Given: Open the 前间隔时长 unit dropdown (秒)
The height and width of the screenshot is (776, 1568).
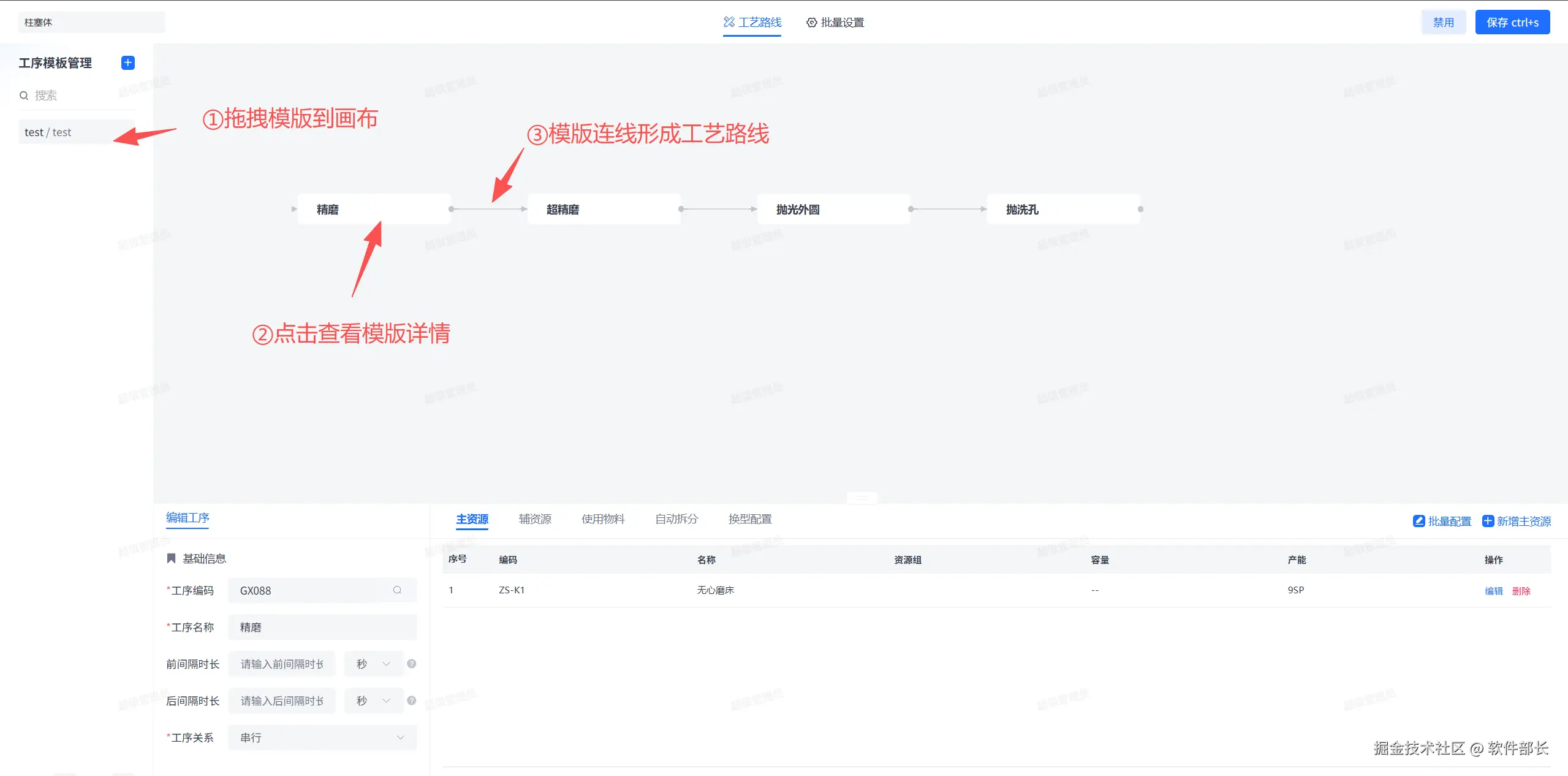Looking at the screenshot, I should (373, 664).
